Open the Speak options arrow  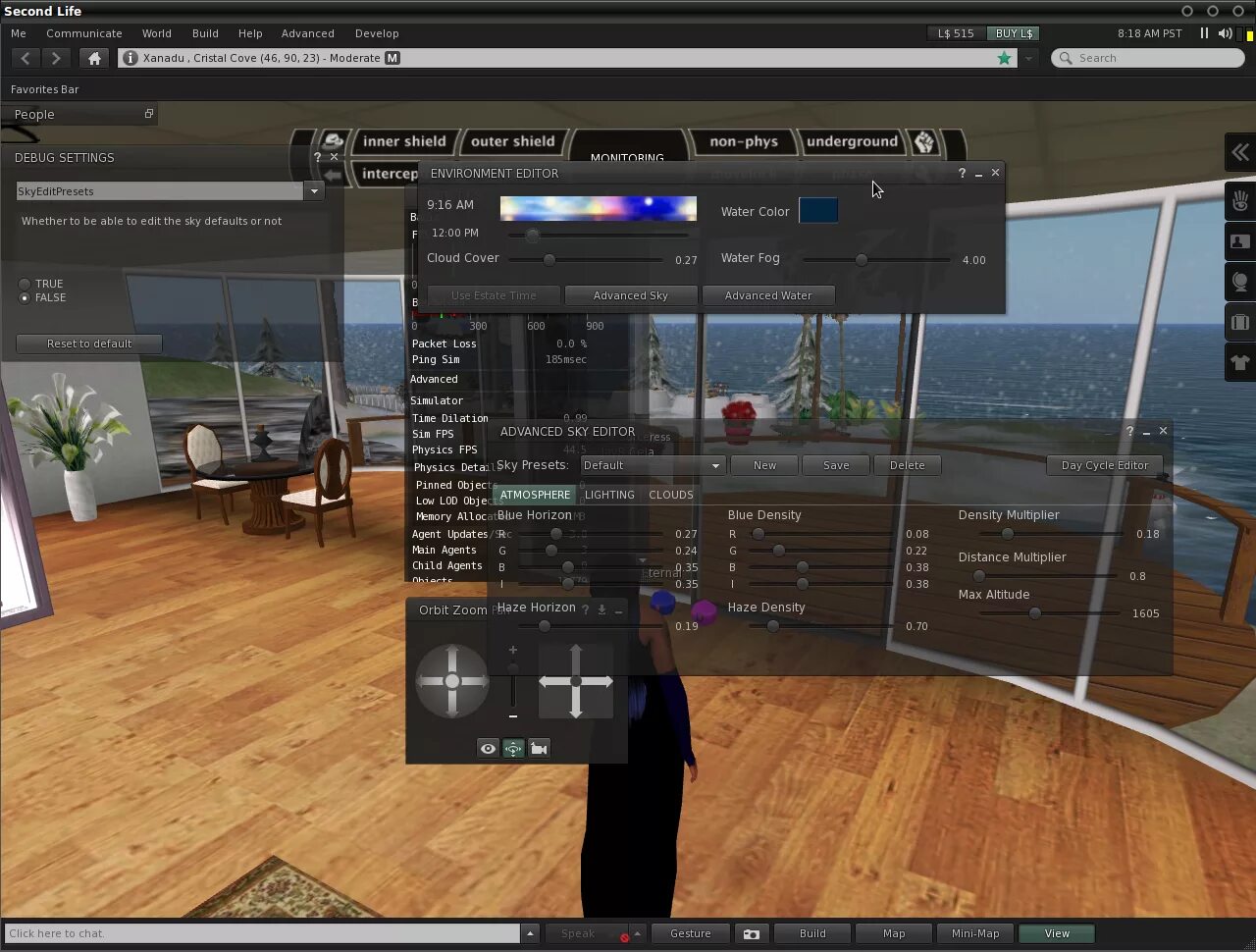[x=637, y=933]
